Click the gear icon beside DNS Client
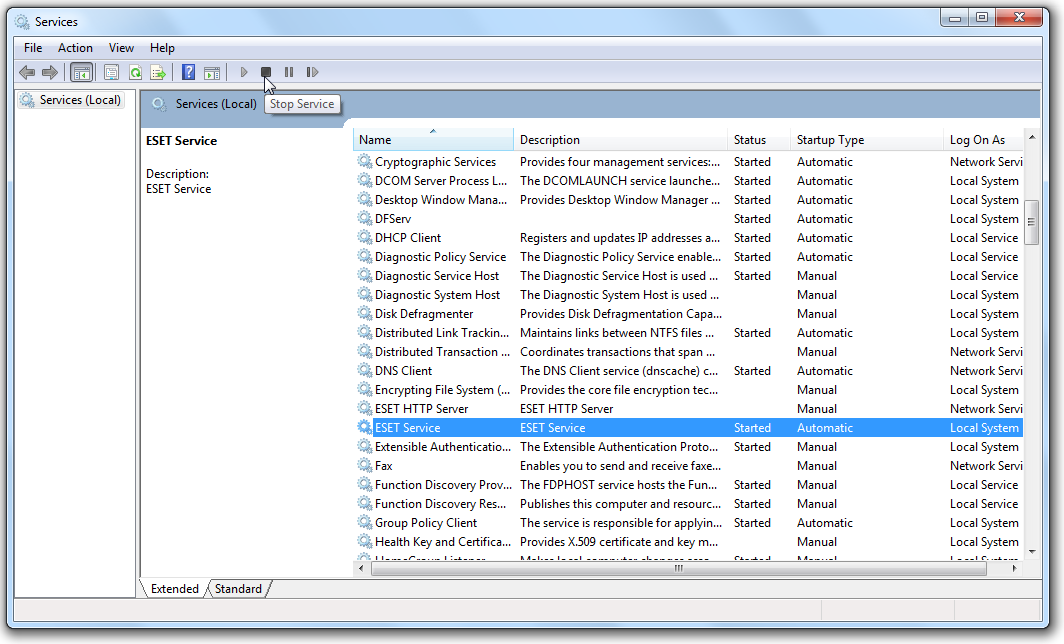Viewport: 1064px width, 644px height. (x=364, y=371)
